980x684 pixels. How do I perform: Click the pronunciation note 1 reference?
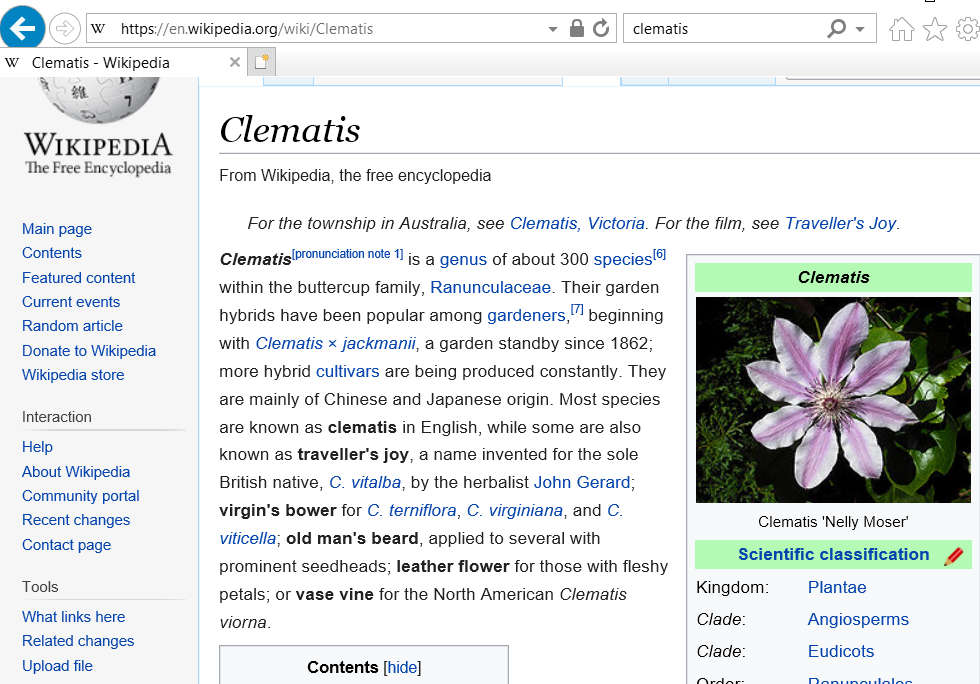click(x=348, y=254)
